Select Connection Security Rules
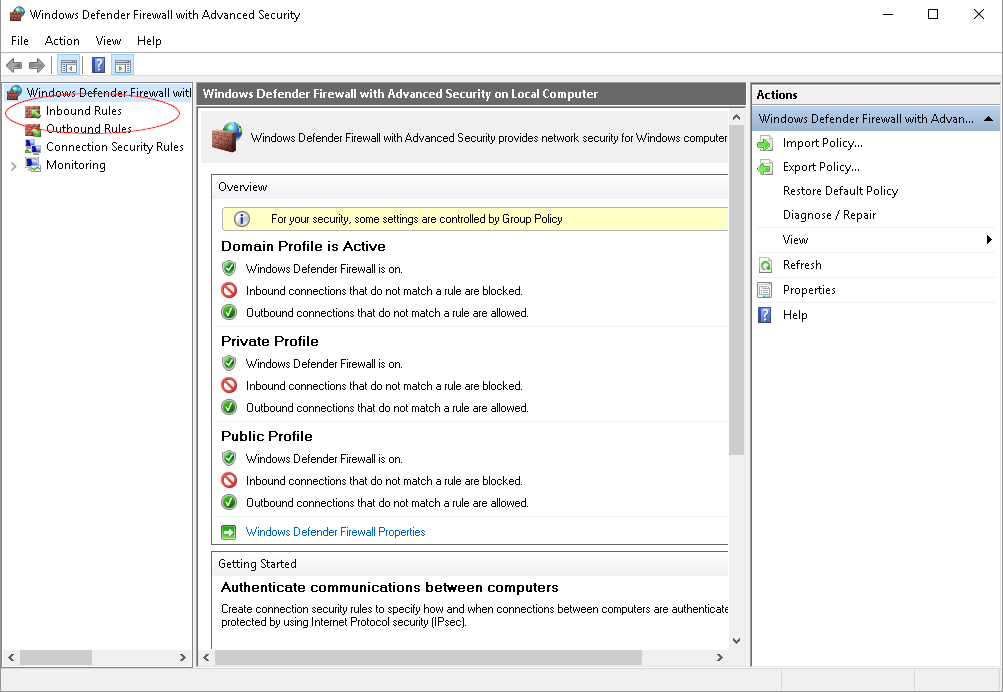The height and width of the screenshot is (692, 1003). [x=111, y=146]
